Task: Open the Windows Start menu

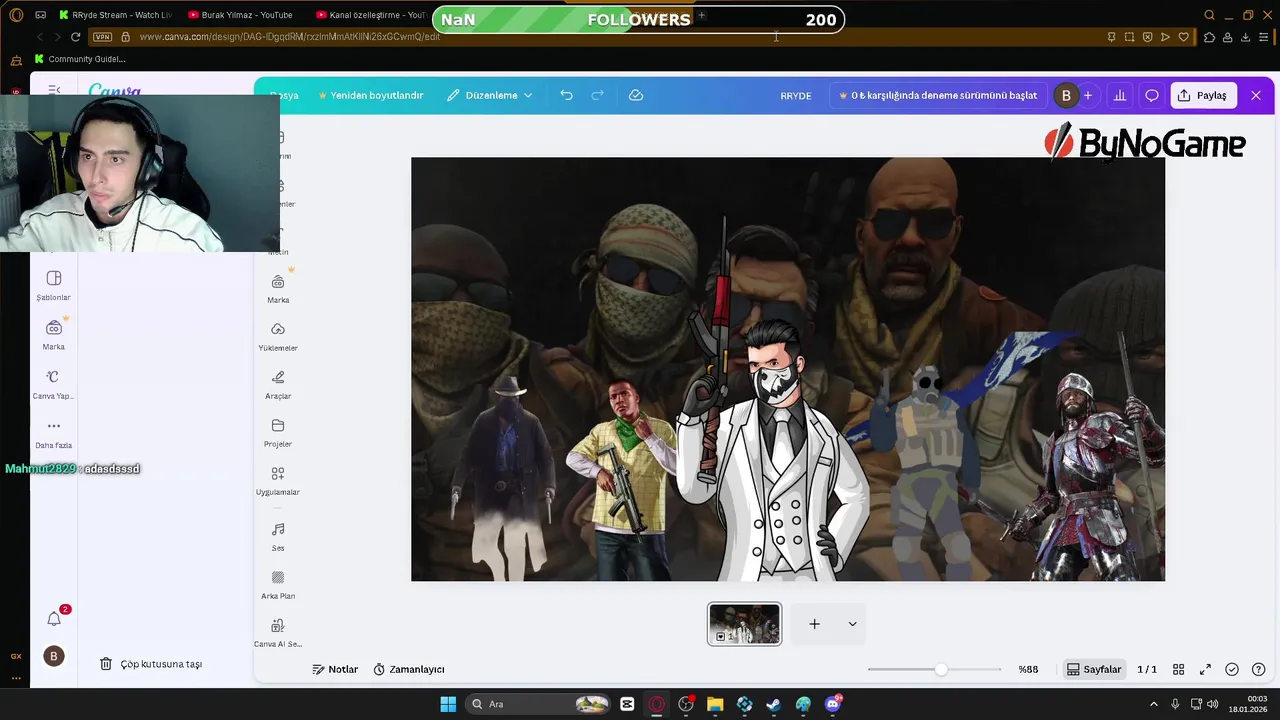Action: coord(448,704)
